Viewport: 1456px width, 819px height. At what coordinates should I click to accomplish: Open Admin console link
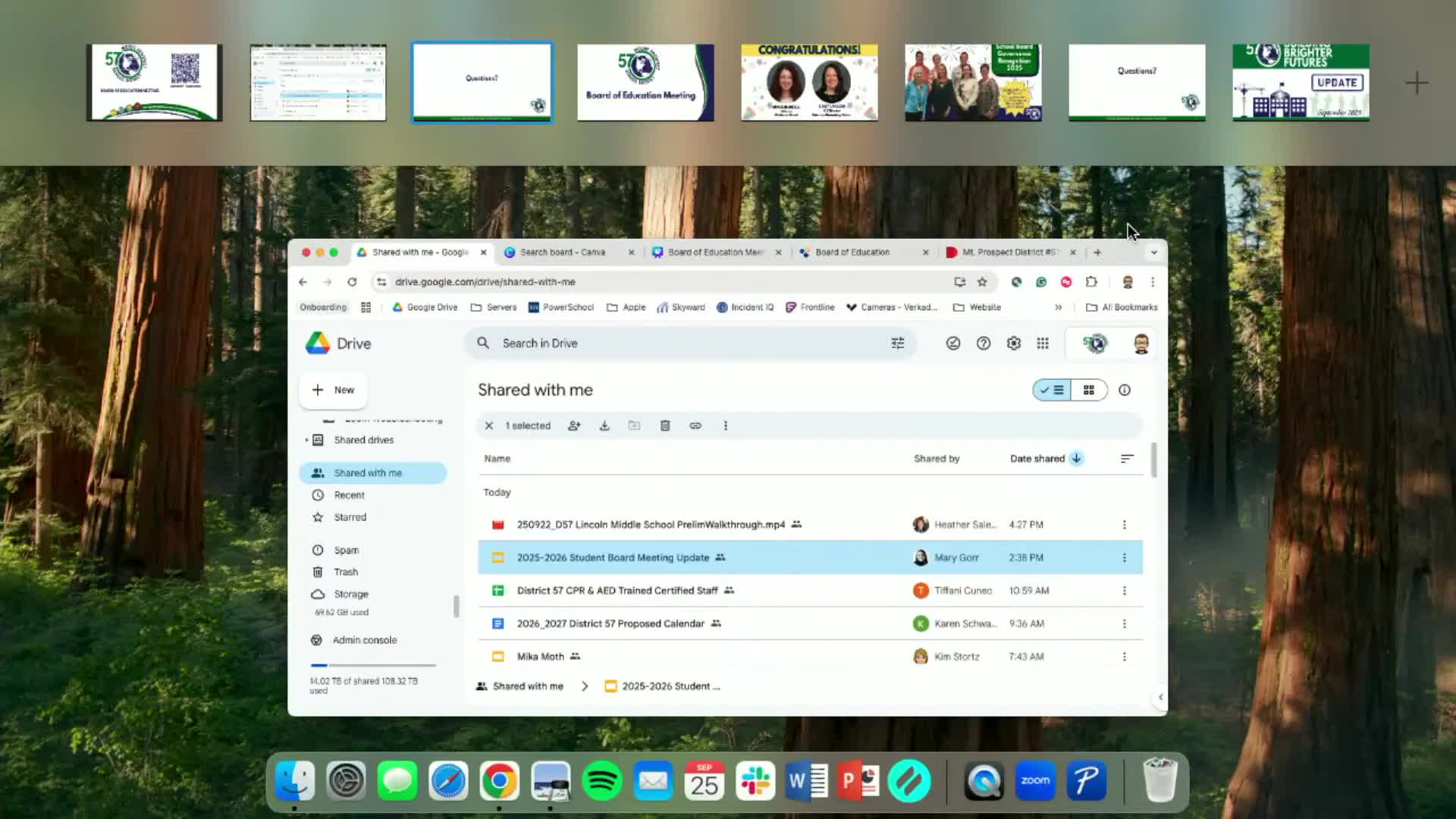pos(364,640)
